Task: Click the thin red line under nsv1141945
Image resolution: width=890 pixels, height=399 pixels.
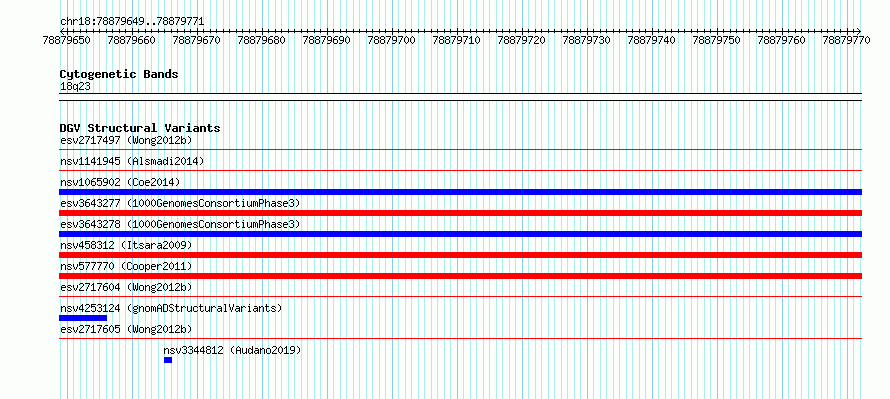Action: pos(460,170)
